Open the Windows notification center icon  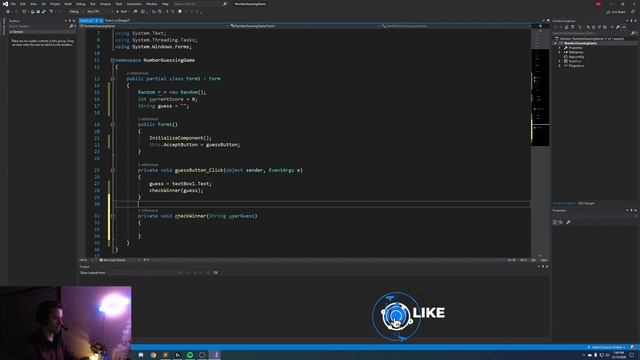(632, 355)
